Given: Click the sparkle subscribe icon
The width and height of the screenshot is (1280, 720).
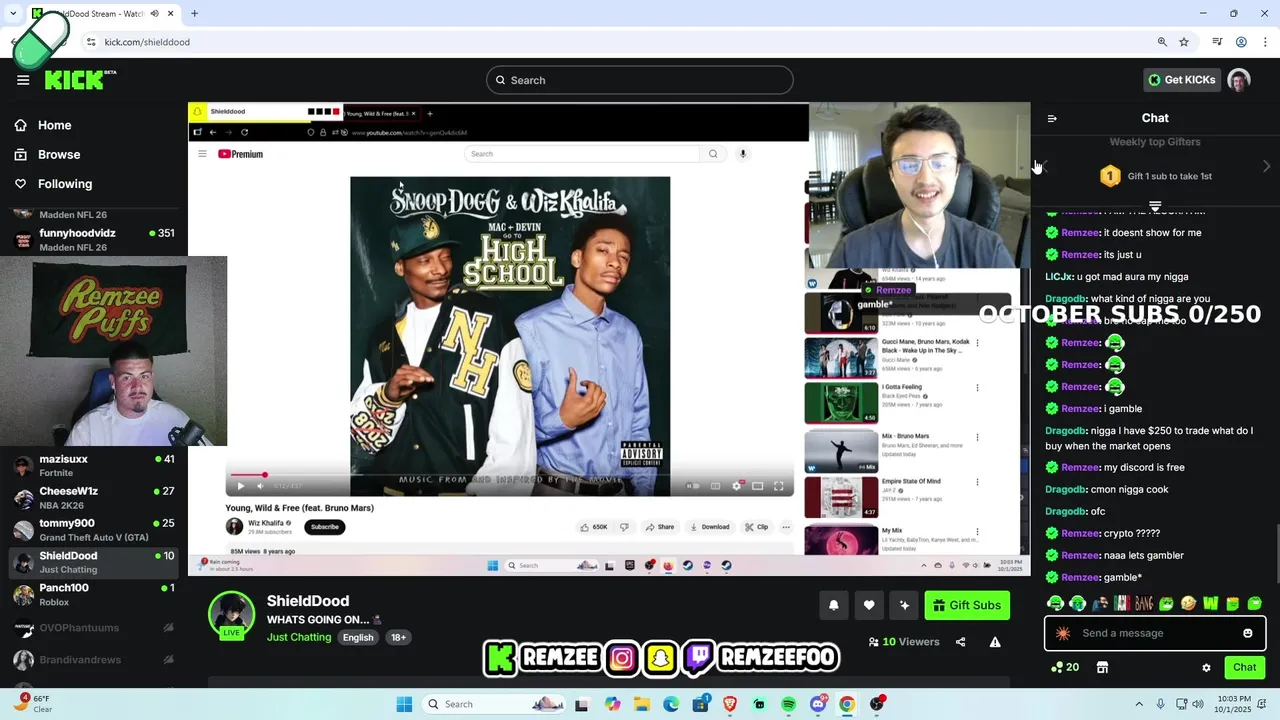Looking at the screenshot, I should point(904,605).
